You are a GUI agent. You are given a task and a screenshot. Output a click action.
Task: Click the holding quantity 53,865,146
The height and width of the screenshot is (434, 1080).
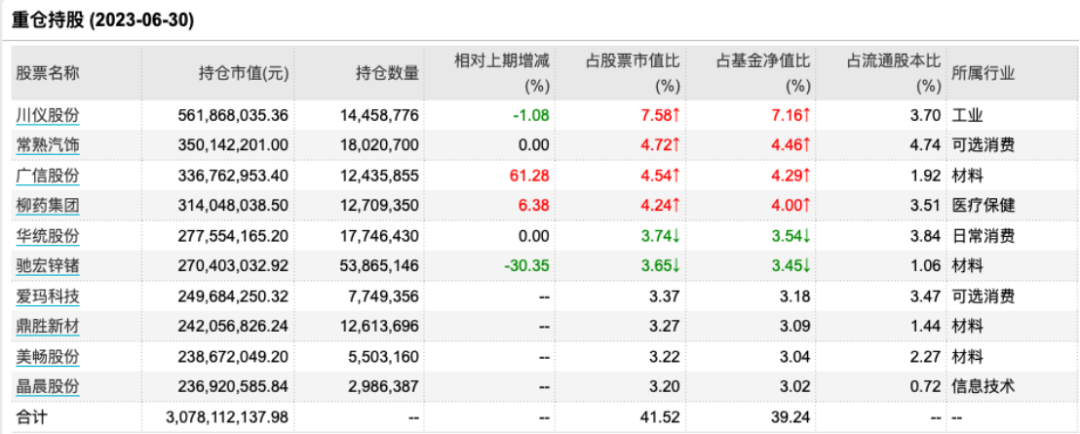click(380, 266)
